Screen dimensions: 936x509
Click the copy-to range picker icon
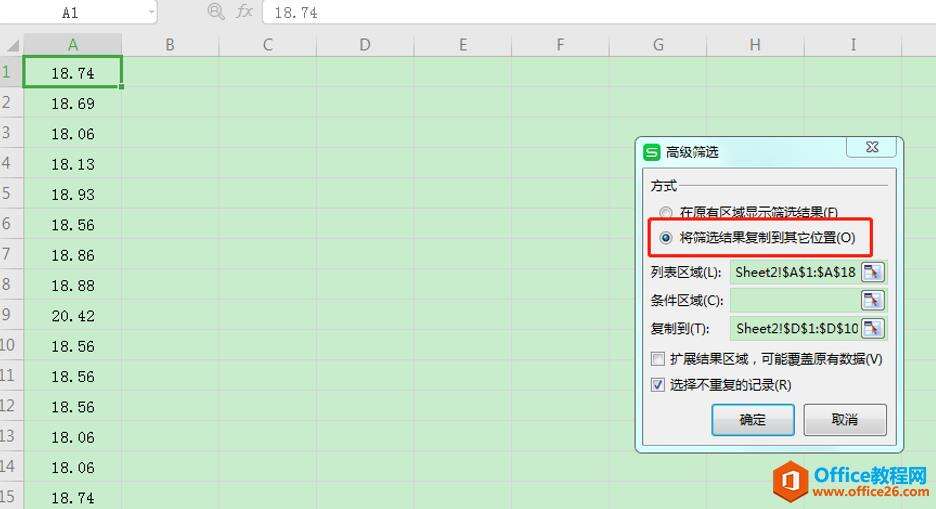[873, 328]
